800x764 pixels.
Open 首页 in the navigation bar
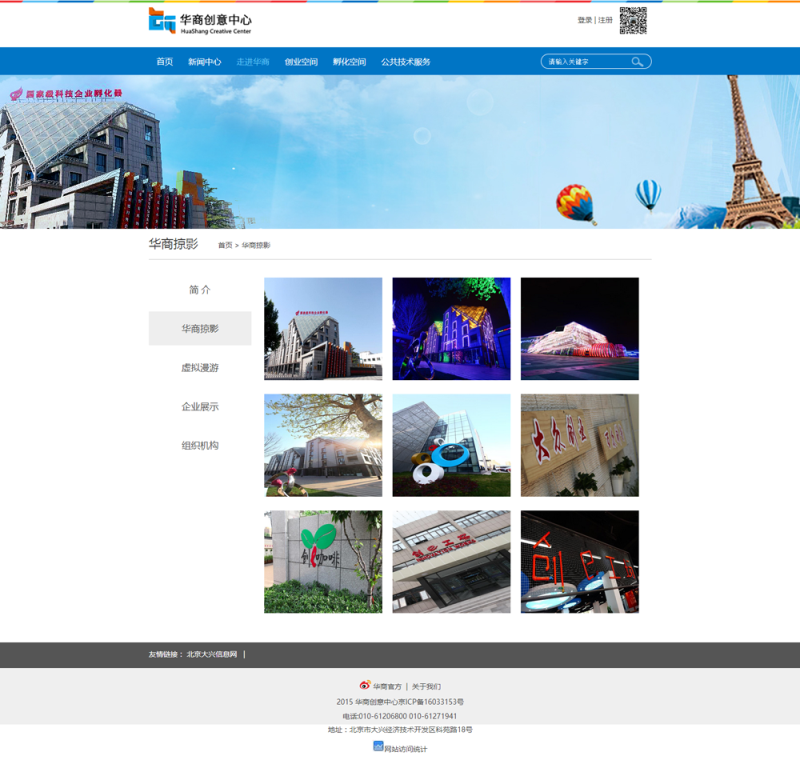(x=164, y=62)
